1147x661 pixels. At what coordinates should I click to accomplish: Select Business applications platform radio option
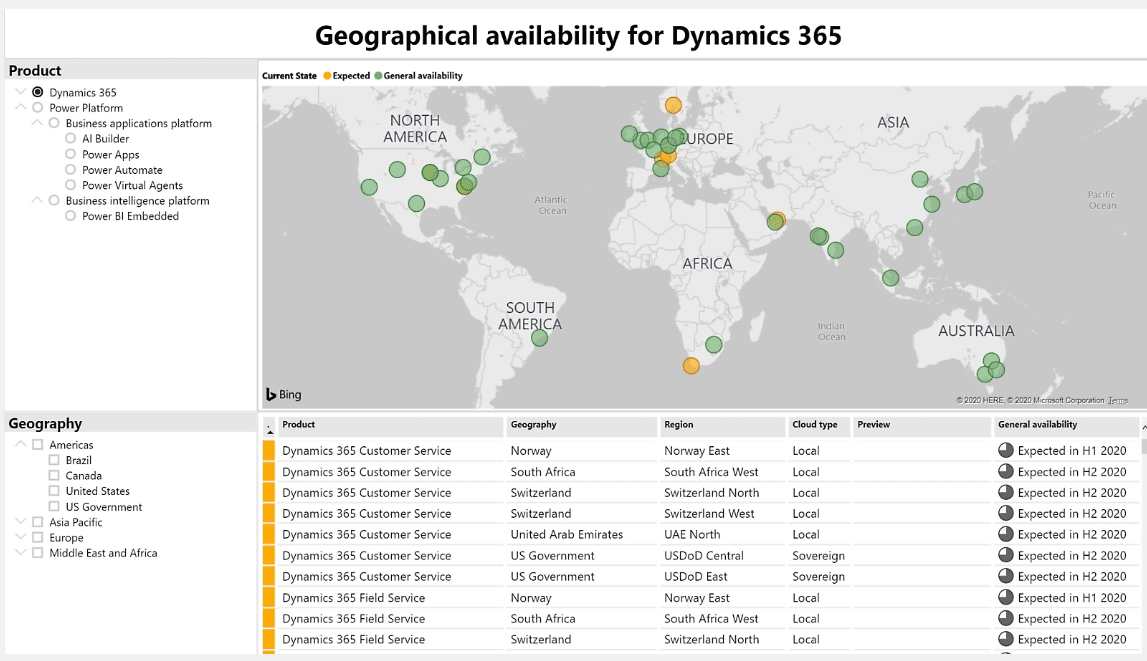(54, 123)
